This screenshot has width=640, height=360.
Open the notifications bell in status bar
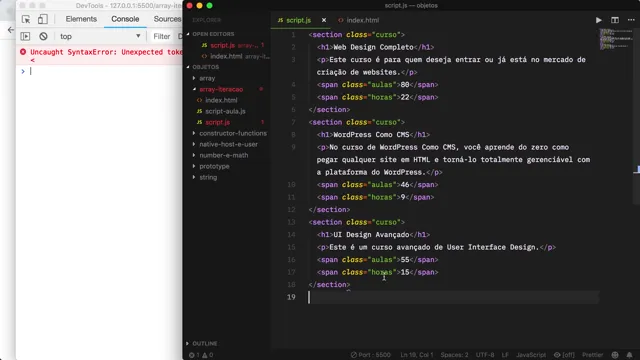coord(629,355)
